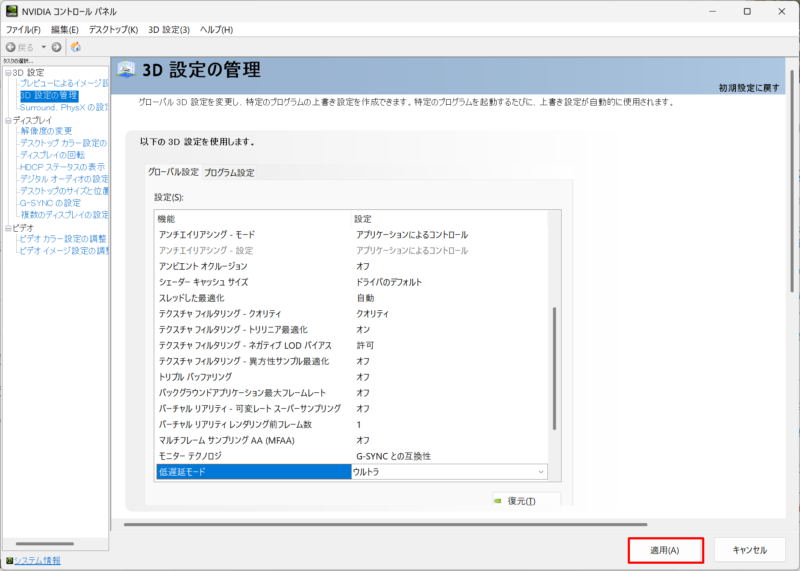Select シェーダー キャッシュ サイズ row
Viewport: 800px width, 571px height.
pyautogui.click(x=352, y=282)
